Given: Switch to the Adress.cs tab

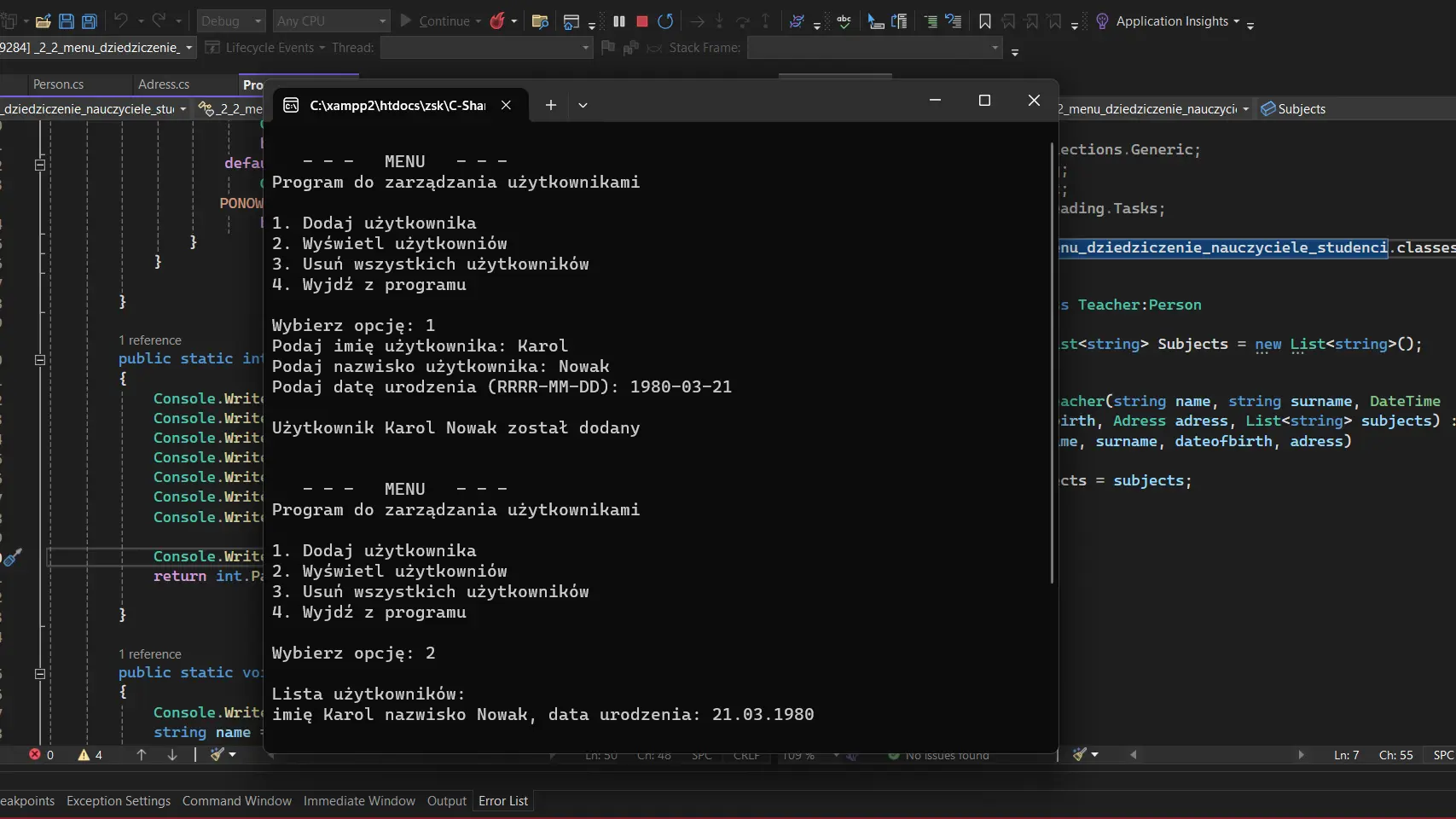Looking at the screenshot, I should (164, 84).
